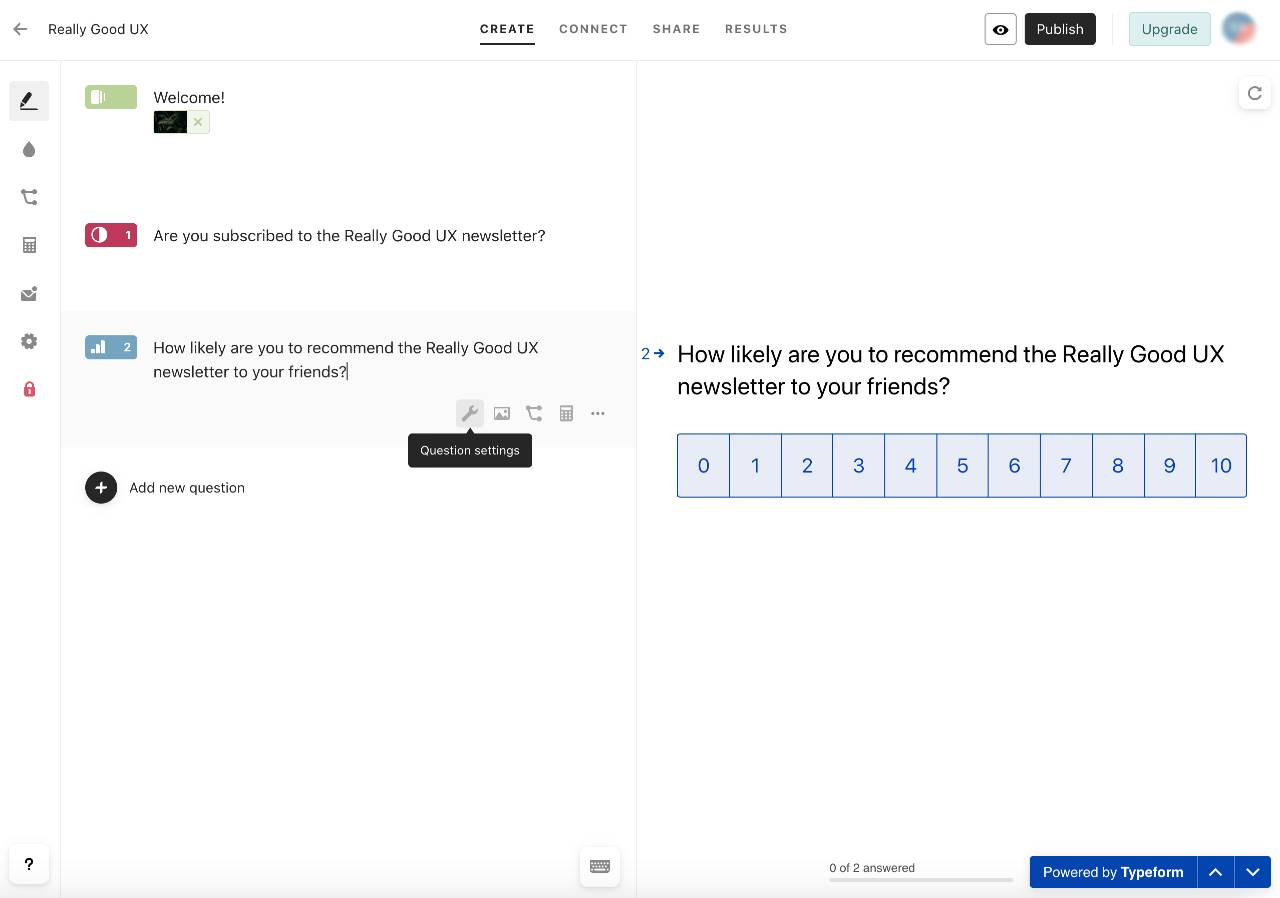The height and width of the screenshot is (898, 1280).
Task: Select rating 2 on the opinion scale
Action: tap(807, 465)
